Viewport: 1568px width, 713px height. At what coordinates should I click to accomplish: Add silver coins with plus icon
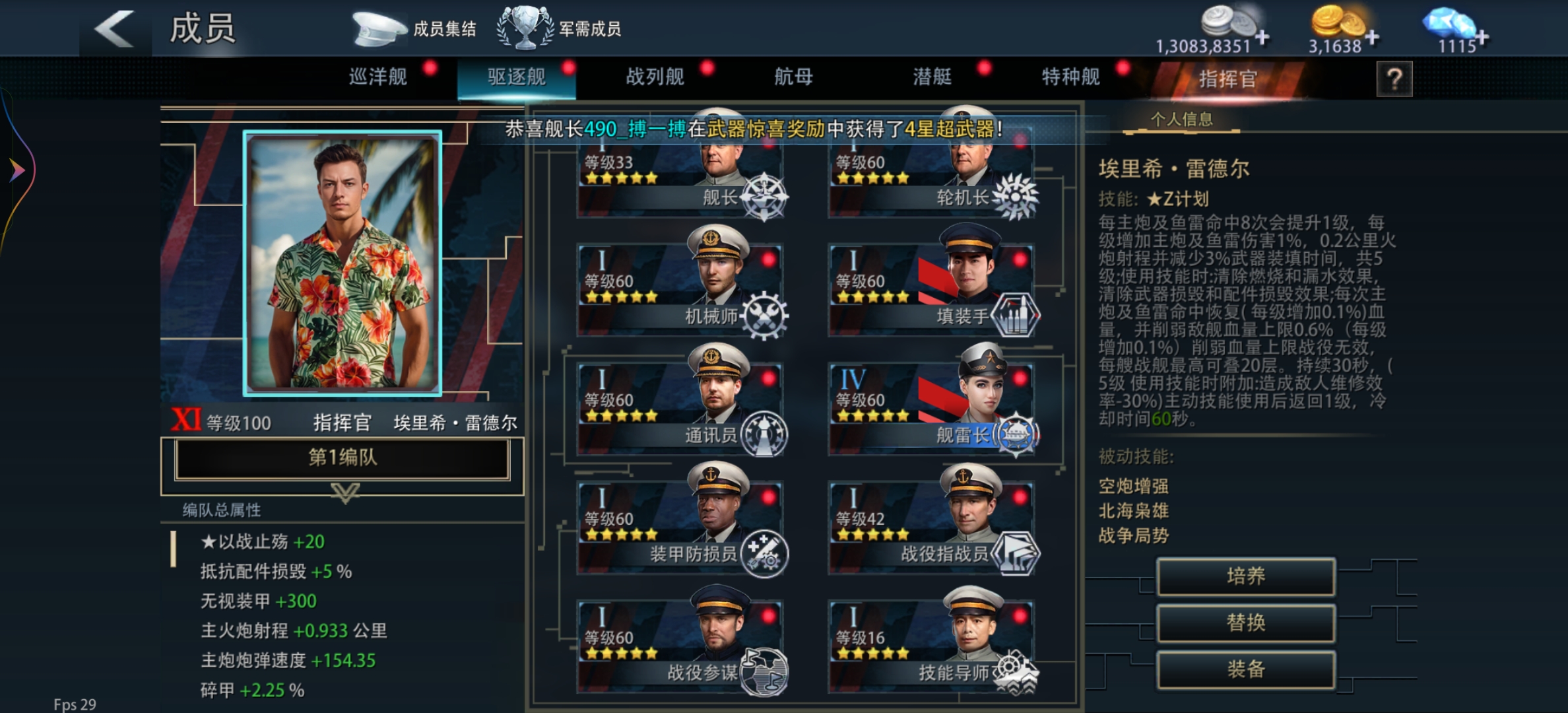[1262, 38]
